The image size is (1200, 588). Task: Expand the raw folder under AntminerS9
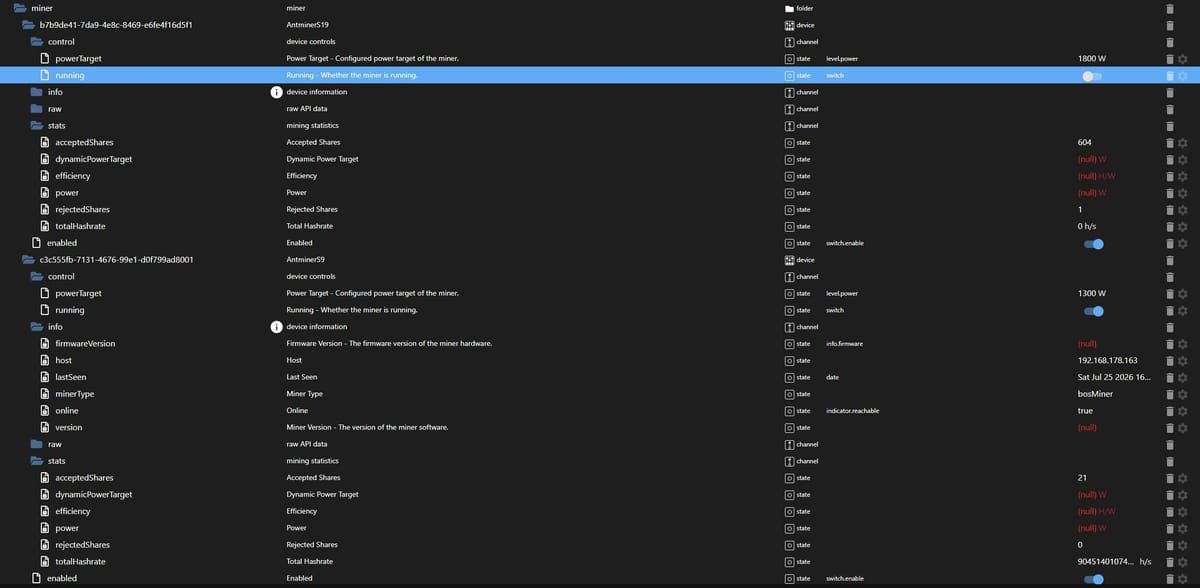click(x=37, y=444)
